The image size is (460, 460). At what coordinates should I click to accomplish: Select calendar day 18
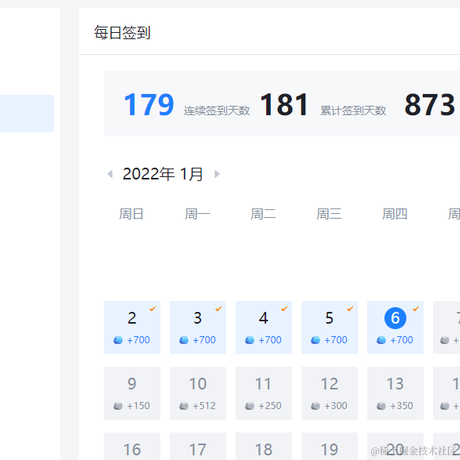click(264, 446)
